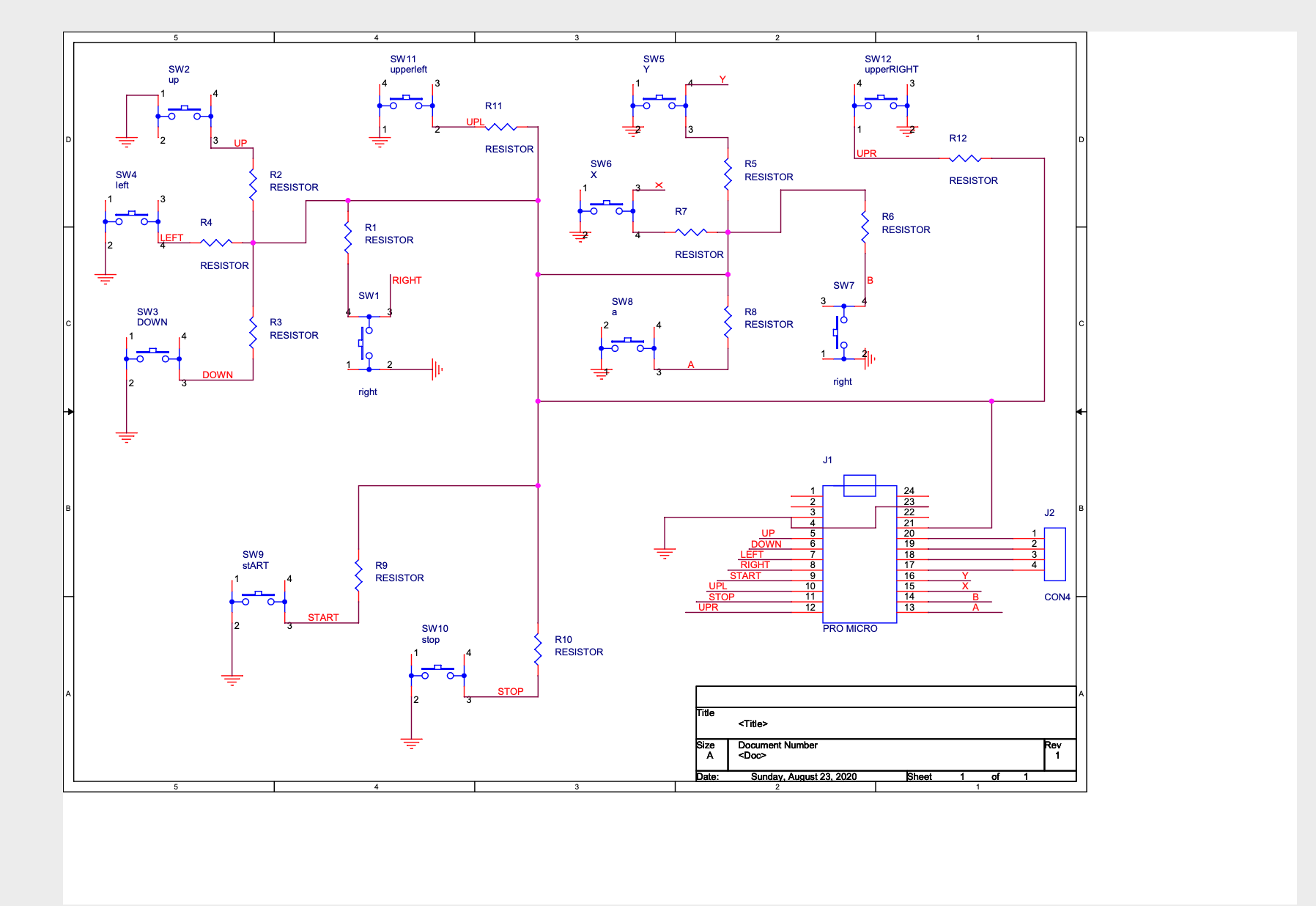
Task: Select the SW9 stART pushbutton symbol
Action: [x=259, y=599]
